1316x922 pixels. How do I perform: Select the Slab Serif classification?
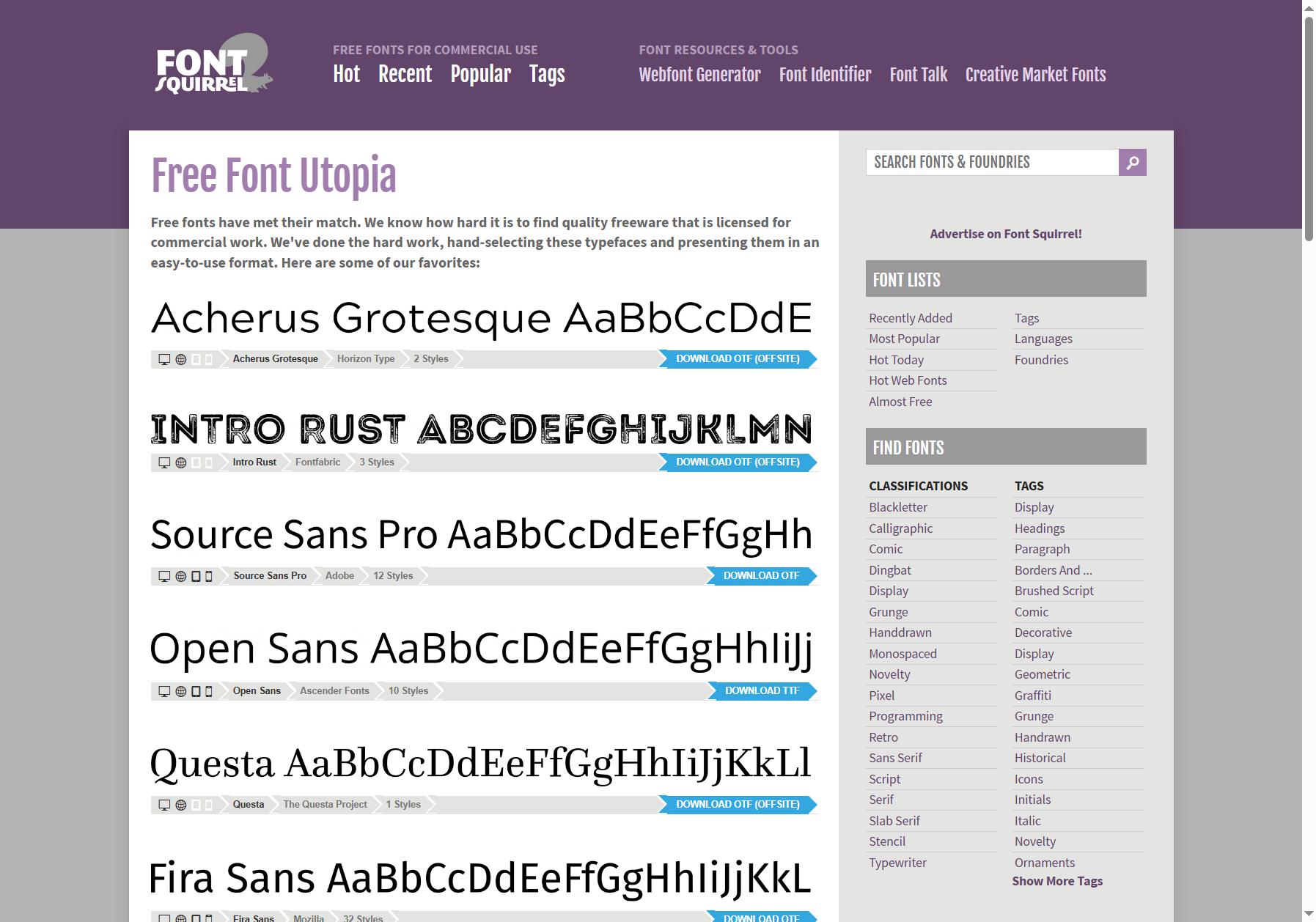tap(894, 821)
